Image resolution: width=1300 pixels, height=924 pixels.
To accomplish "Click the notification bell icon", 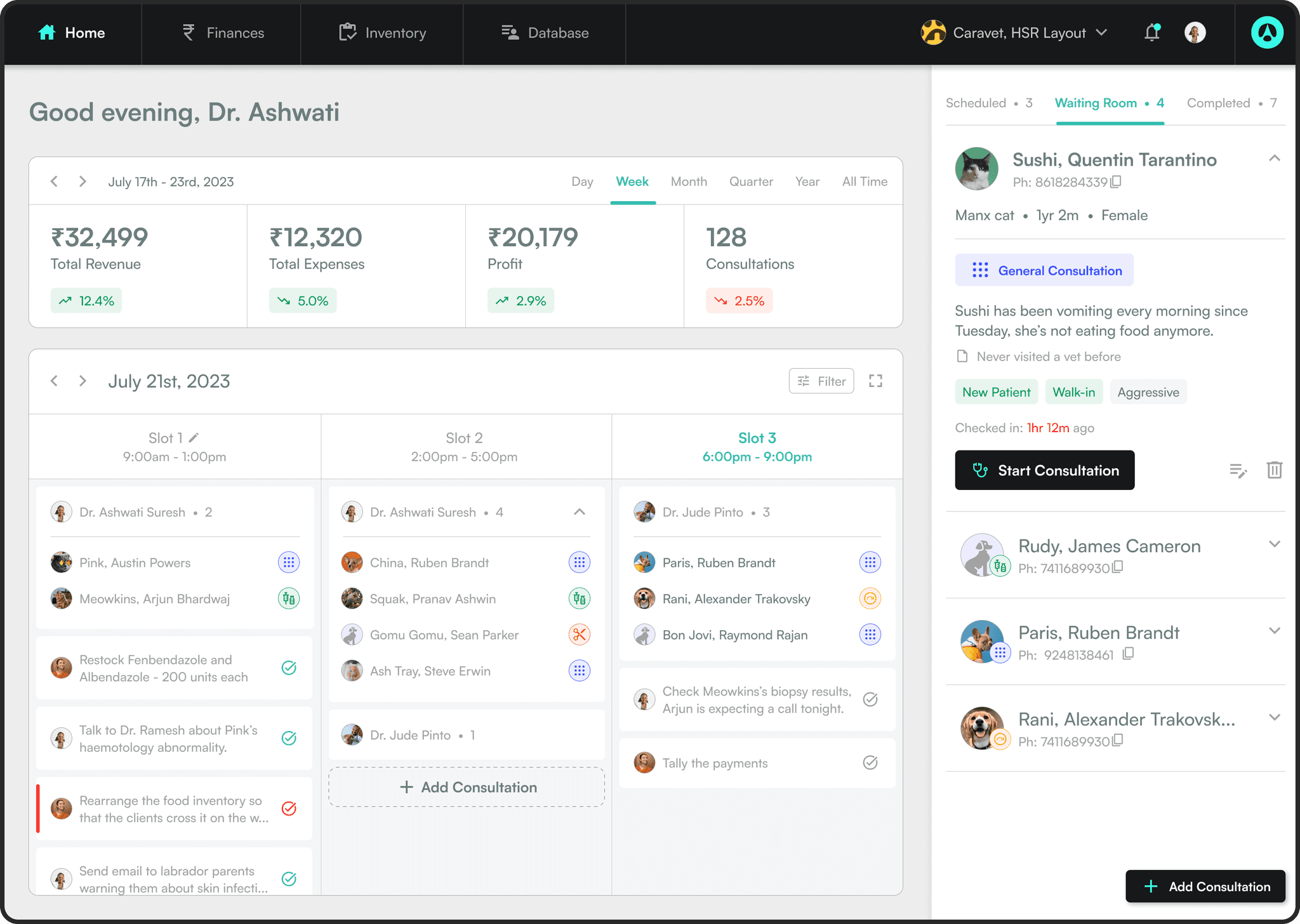I will (x=1152, y=32).
